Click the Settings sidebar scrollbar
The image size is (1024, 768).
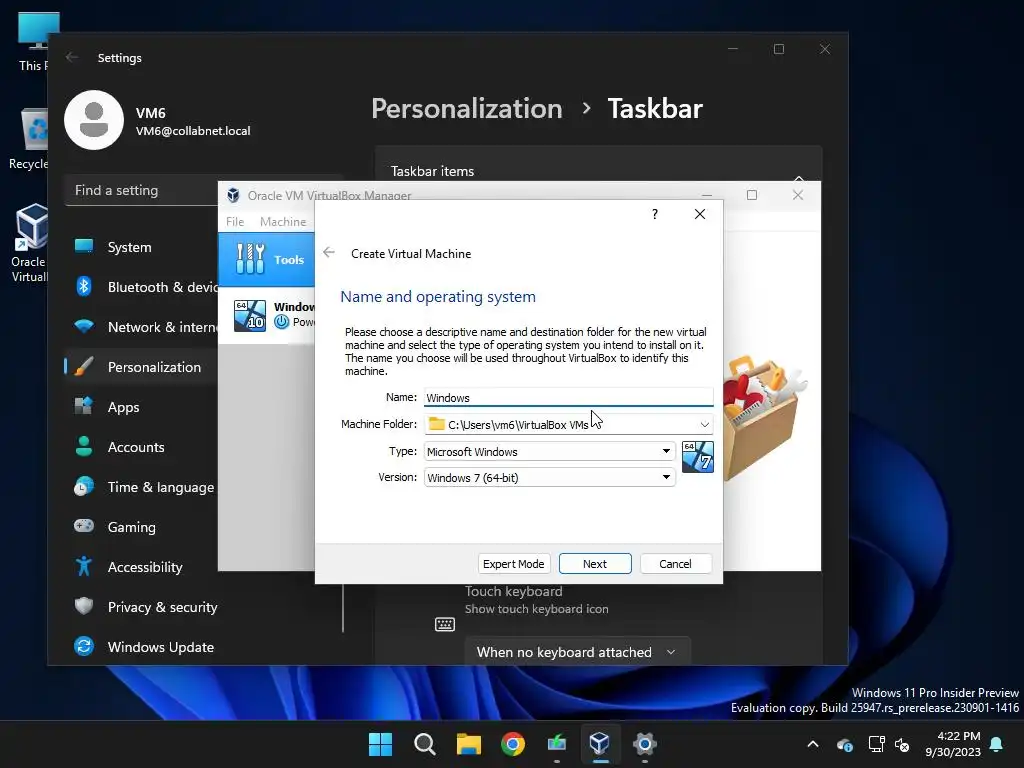point(343,607)
